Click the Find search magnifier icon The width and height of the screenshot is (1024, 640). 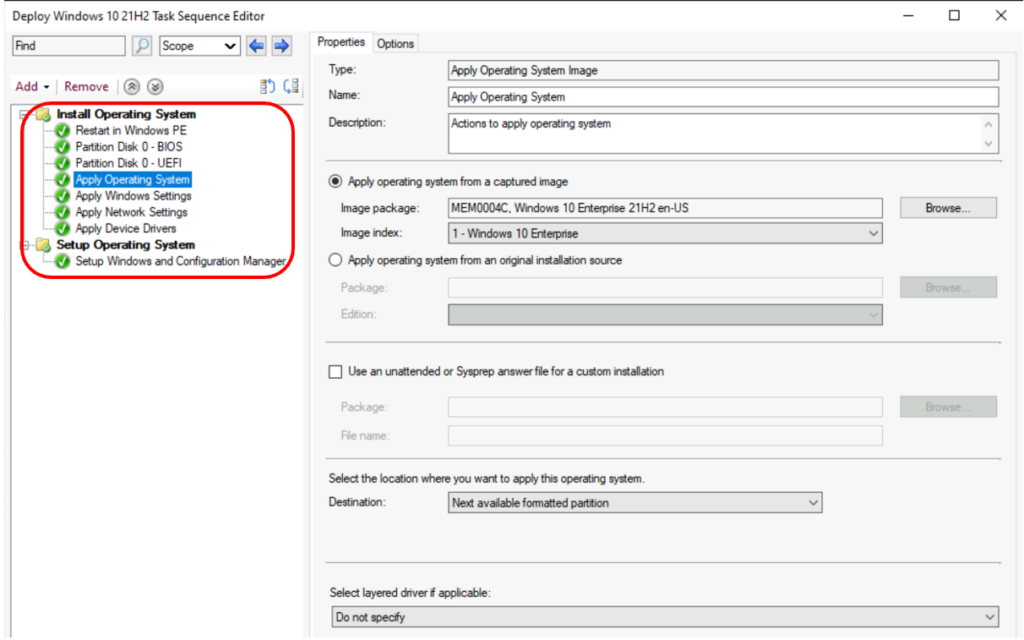pos(142,46)
